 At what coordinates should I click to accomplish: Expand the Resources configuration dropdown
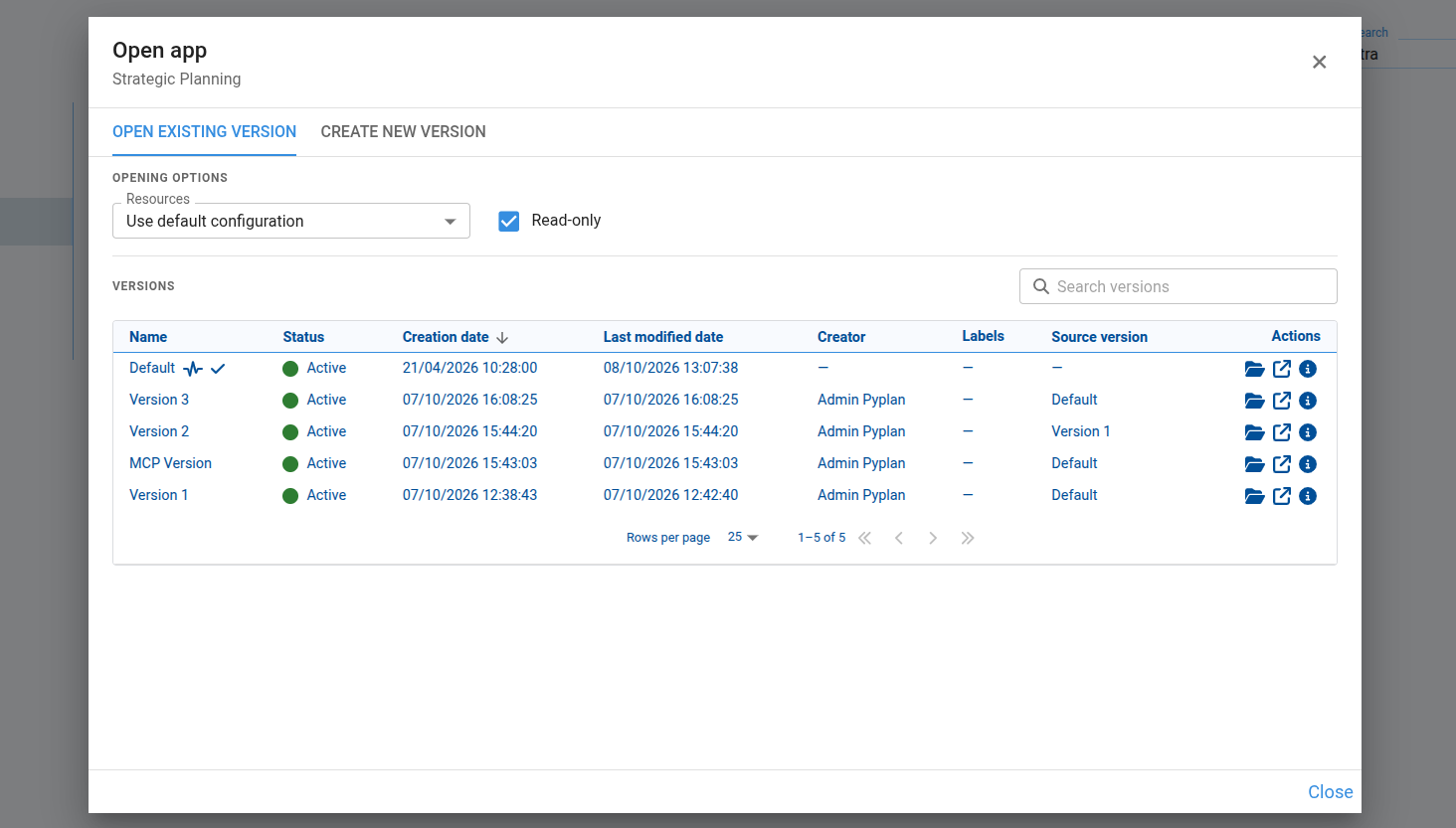[x=291, y=221]
